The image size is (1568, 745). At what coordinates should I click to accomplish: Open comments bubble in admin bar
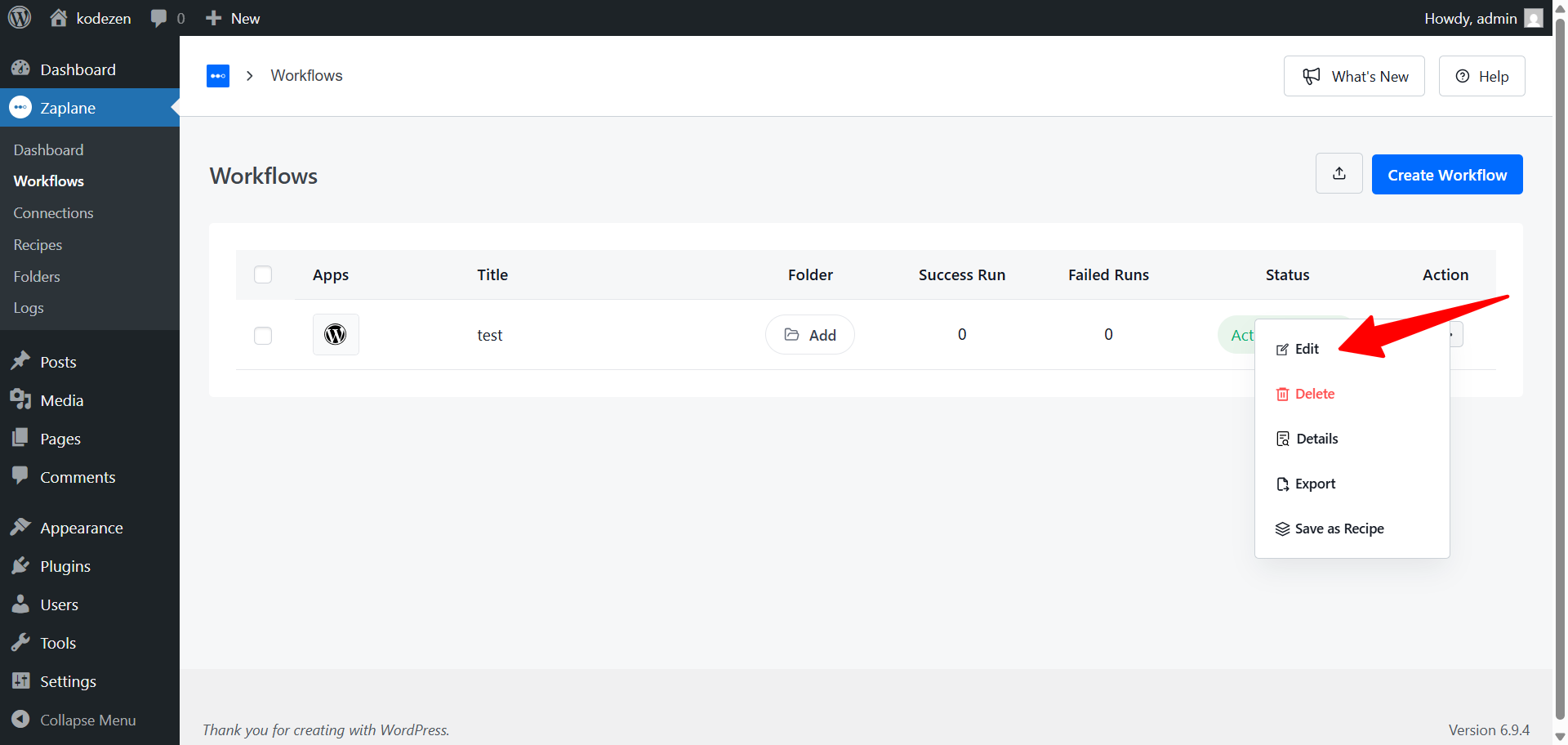(x=168, y=18)
